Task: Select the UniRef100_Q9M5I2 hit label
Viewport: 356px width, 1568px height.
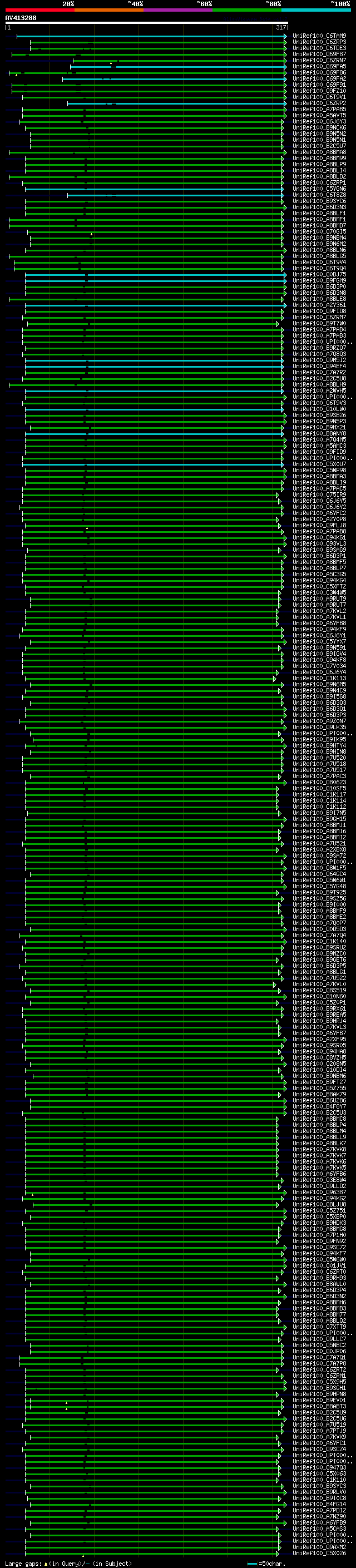Action: tap(319, 360)
